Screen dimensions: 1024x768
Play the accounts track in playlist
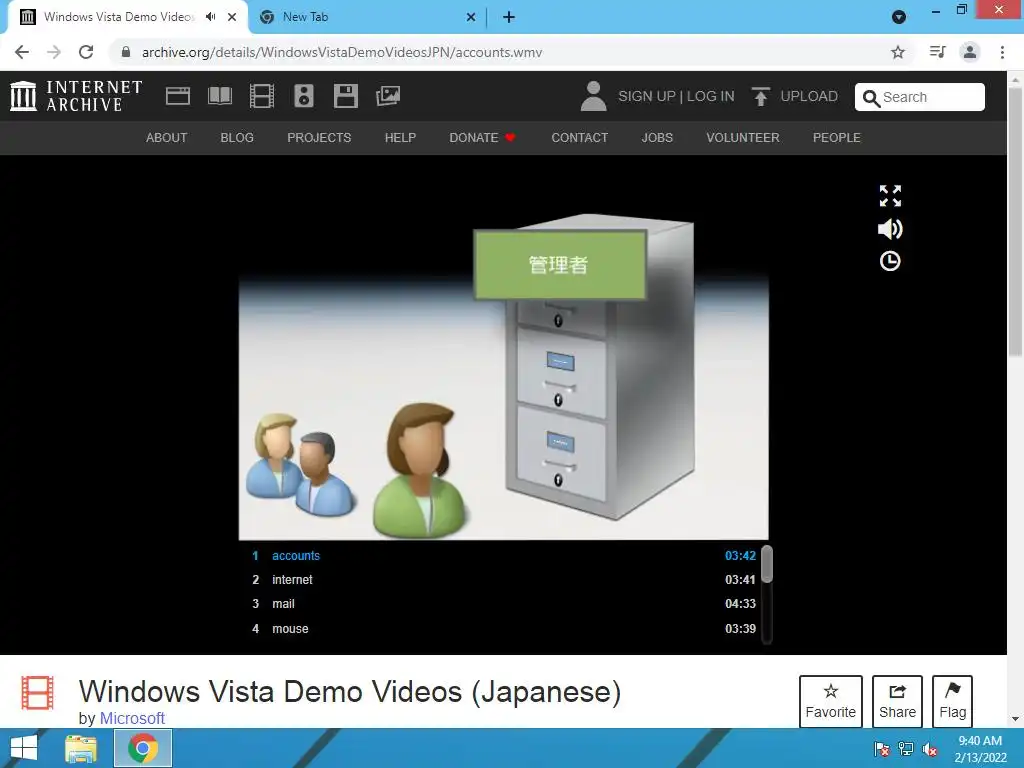504,556
